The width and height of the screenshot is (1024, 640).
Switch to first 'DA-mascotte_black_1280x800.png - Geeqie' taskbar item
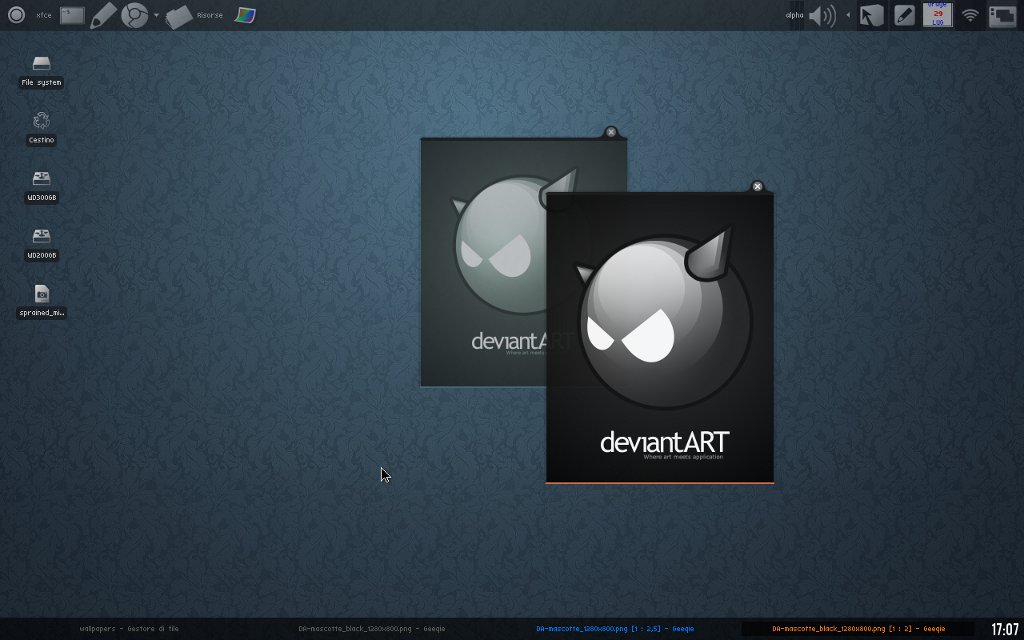pos(372,629)
